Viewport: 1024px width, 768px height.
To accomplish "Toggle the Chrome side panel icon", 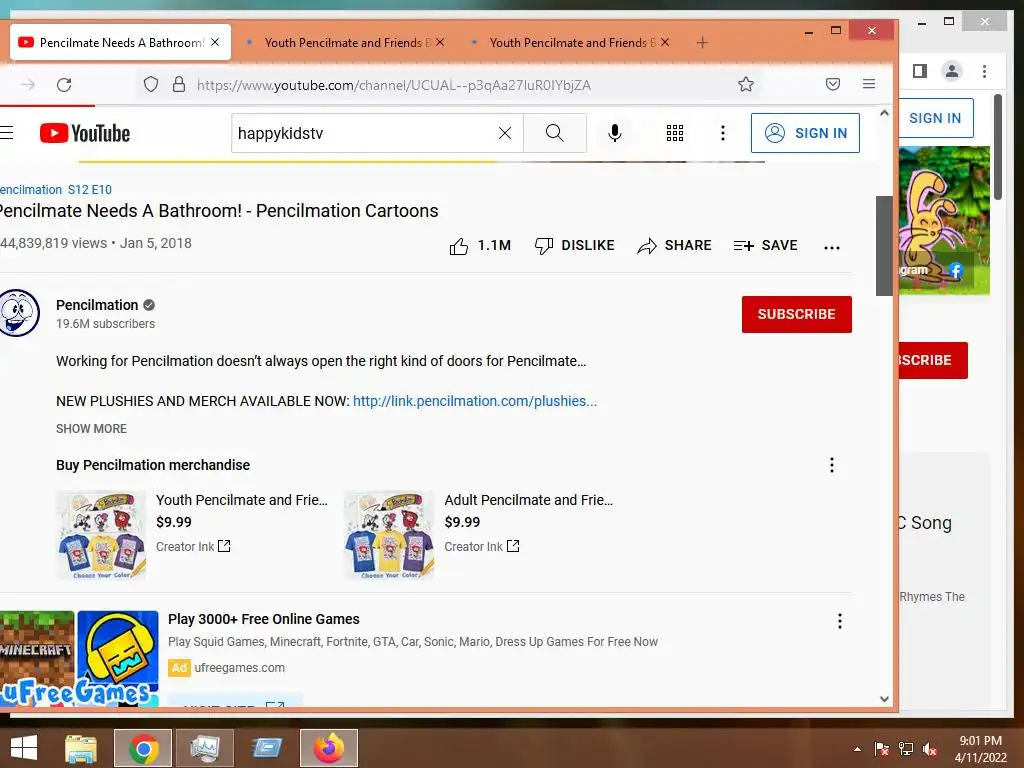I will [920, 71].
